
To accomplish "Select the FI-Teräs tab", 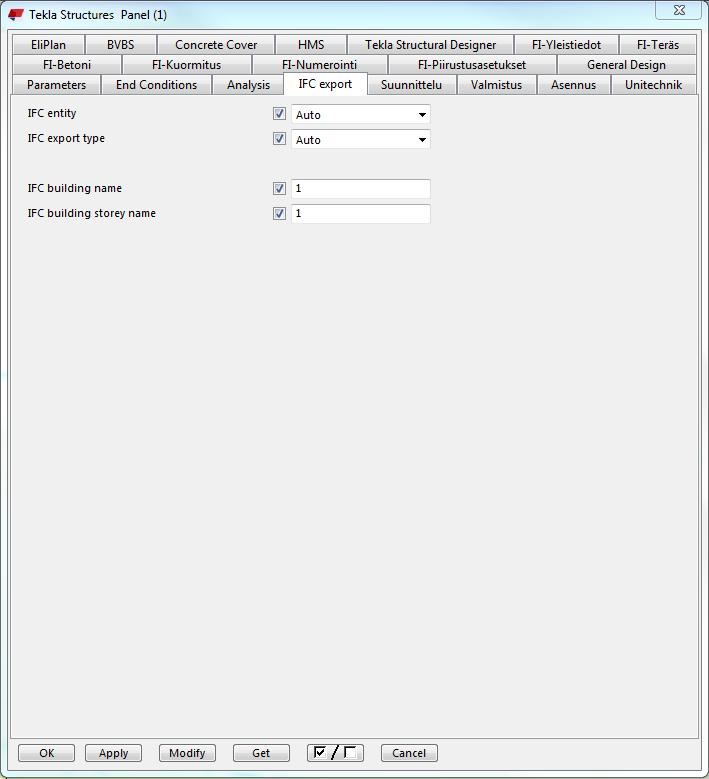I will click(658, 45).
